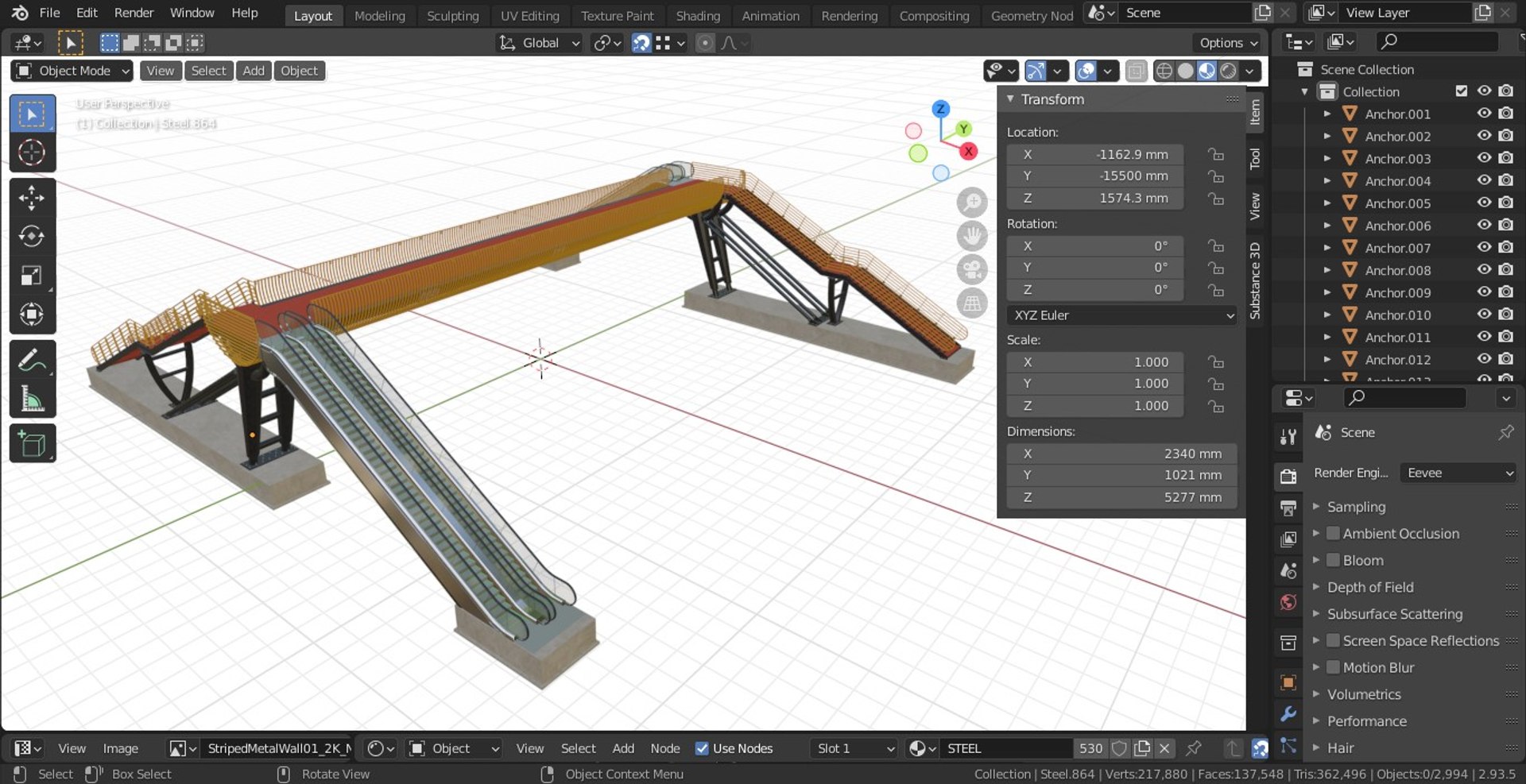Activate the Scale tool
This screenshot has height=784, width=1526.
(32, 276)
